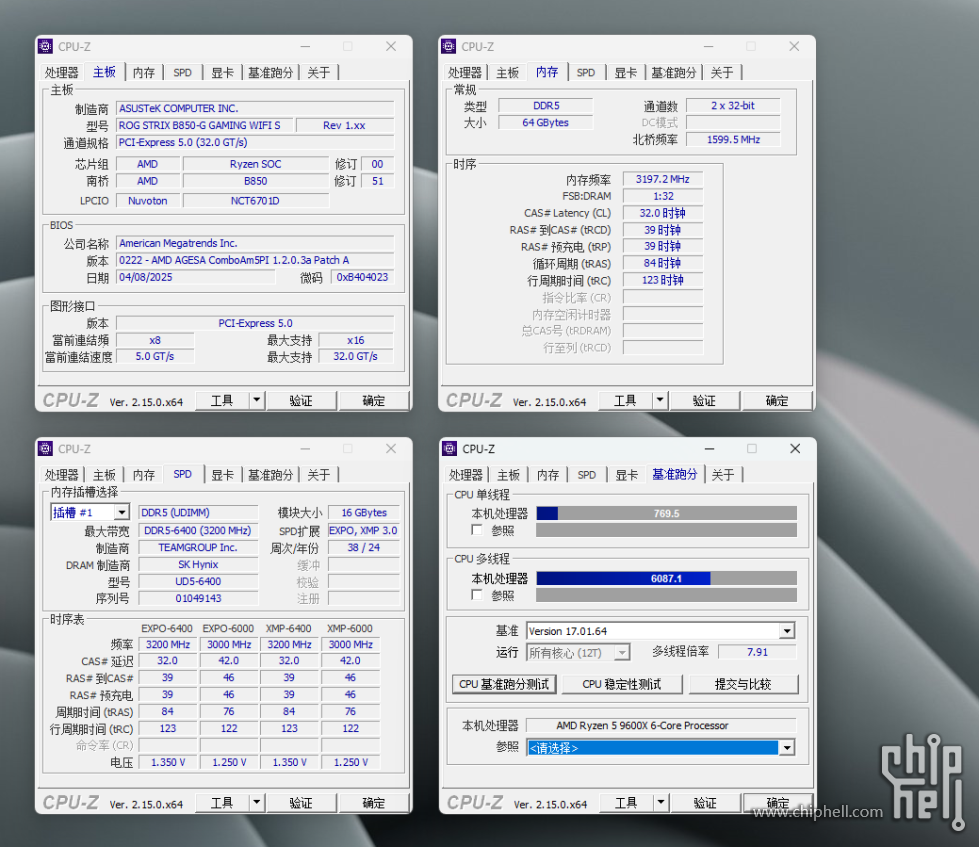Click the 提交与比较 button
The image size is (979, 847).
[743, 684]
